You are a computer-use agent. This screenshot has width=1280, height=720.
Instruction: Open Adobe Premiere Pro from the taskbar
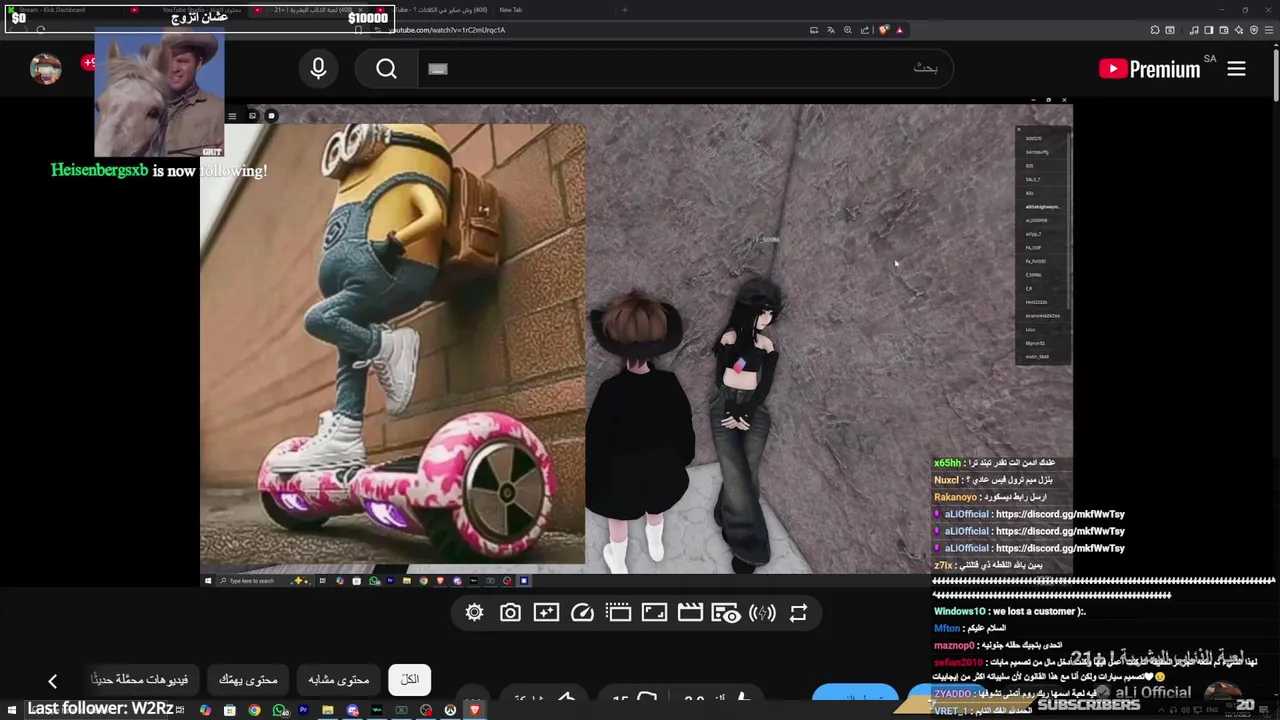(x=303, y=710)
